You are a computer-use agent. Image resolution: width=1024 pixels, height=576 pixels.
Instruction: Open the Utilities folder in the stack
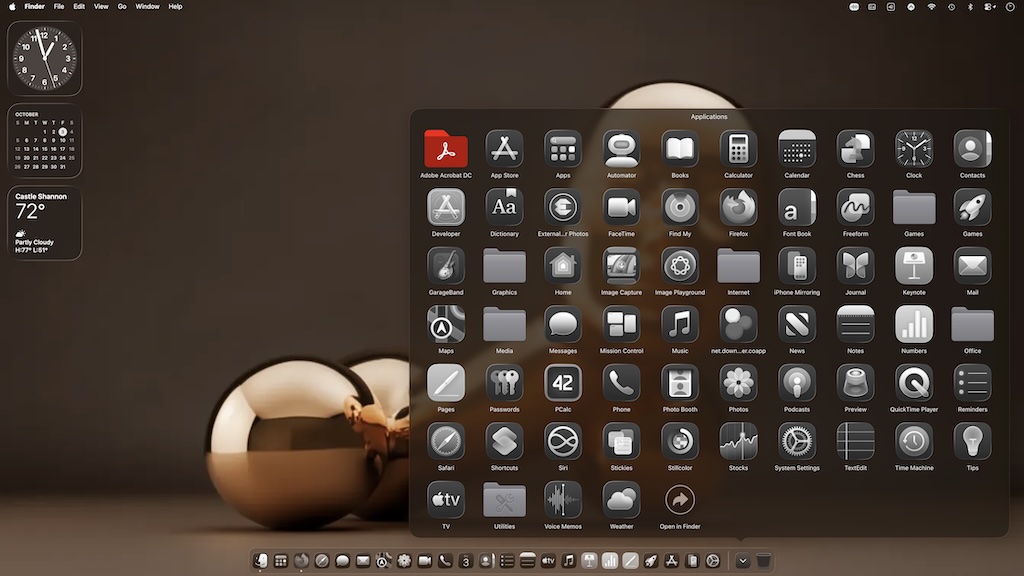point(504,500)
